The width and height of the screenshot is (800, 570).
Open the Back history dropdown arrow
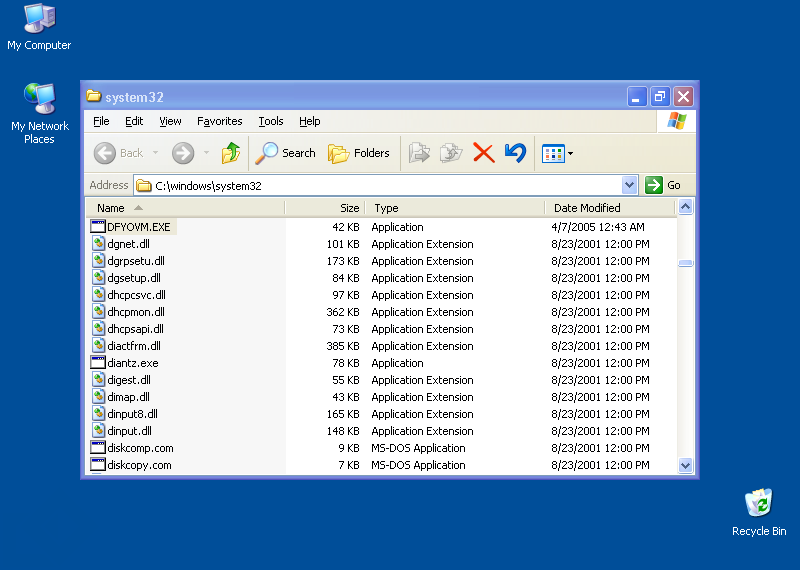pyautogui.click(x=156, y=153)
